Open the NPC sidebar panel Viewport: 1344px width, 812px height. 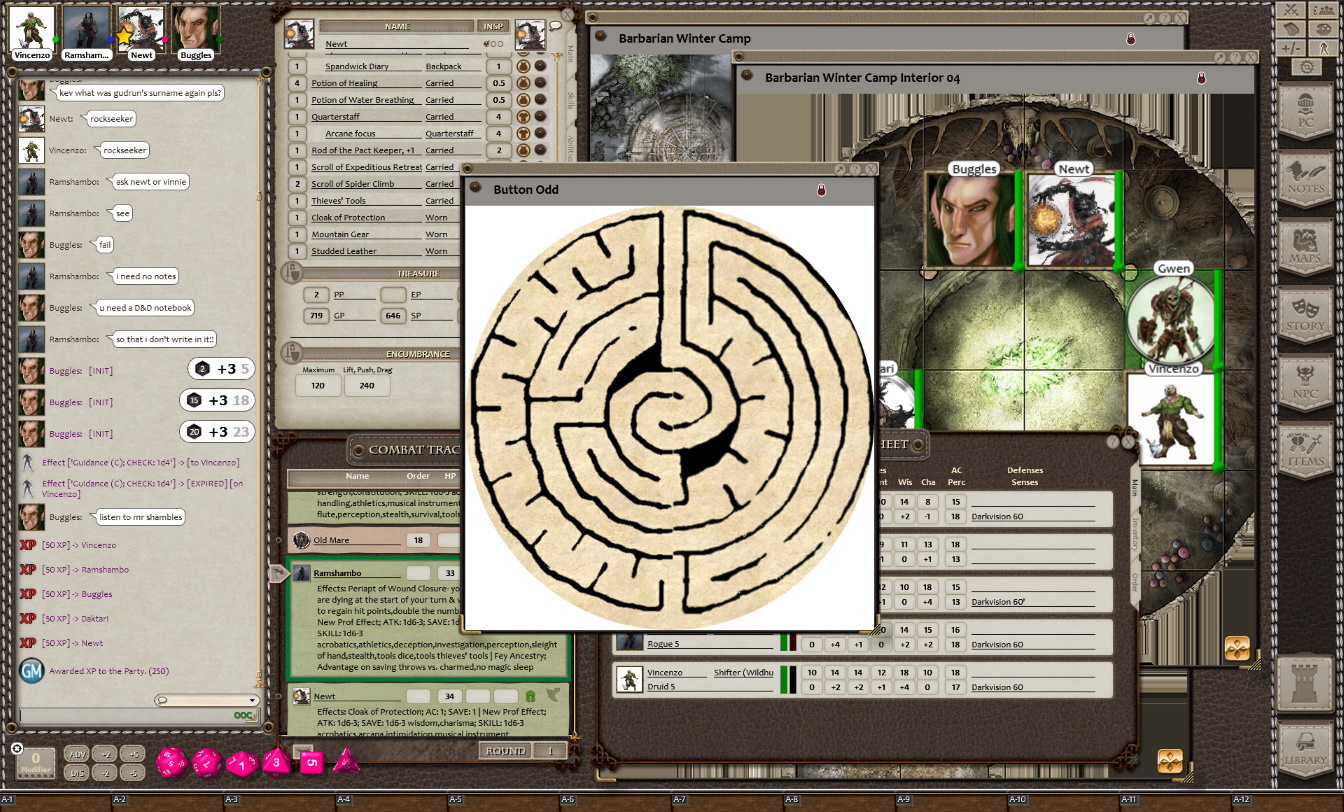(1305, 382)
